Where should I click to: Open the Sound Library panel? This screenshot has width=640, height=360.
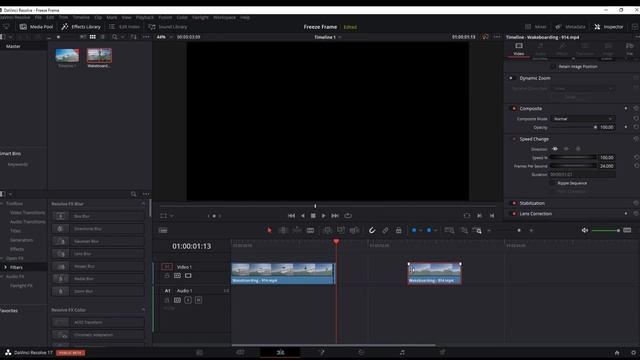(x=168, y=27)
